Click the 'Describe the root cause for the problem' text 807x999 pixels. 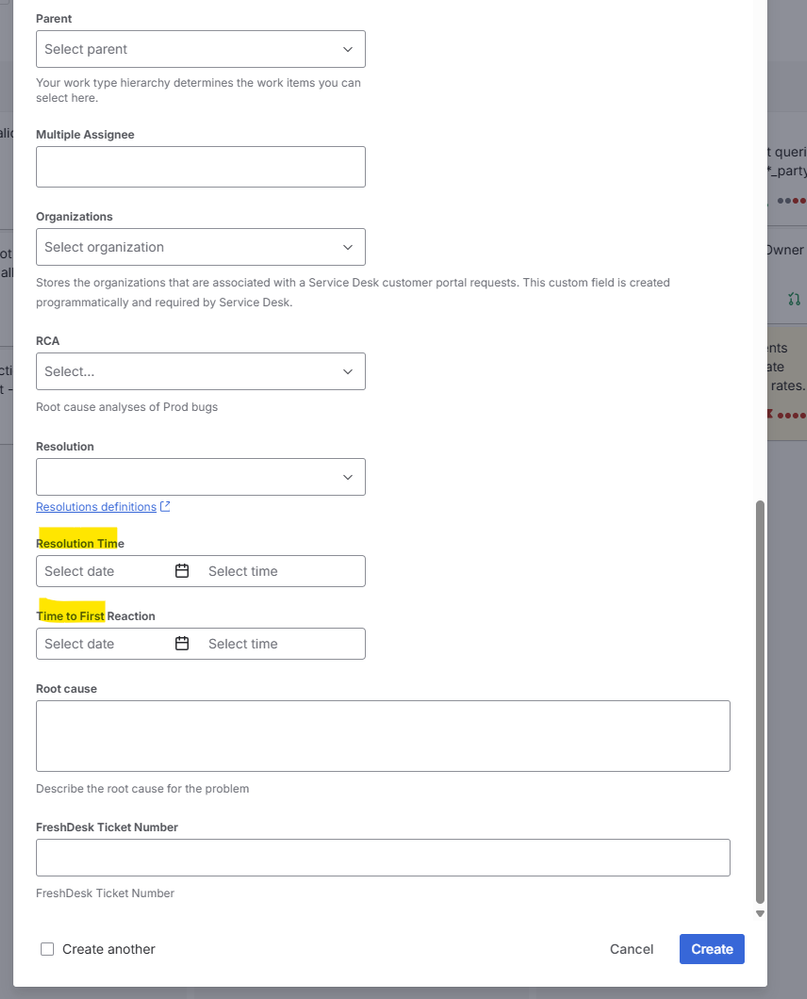click(x=143, y=789)
